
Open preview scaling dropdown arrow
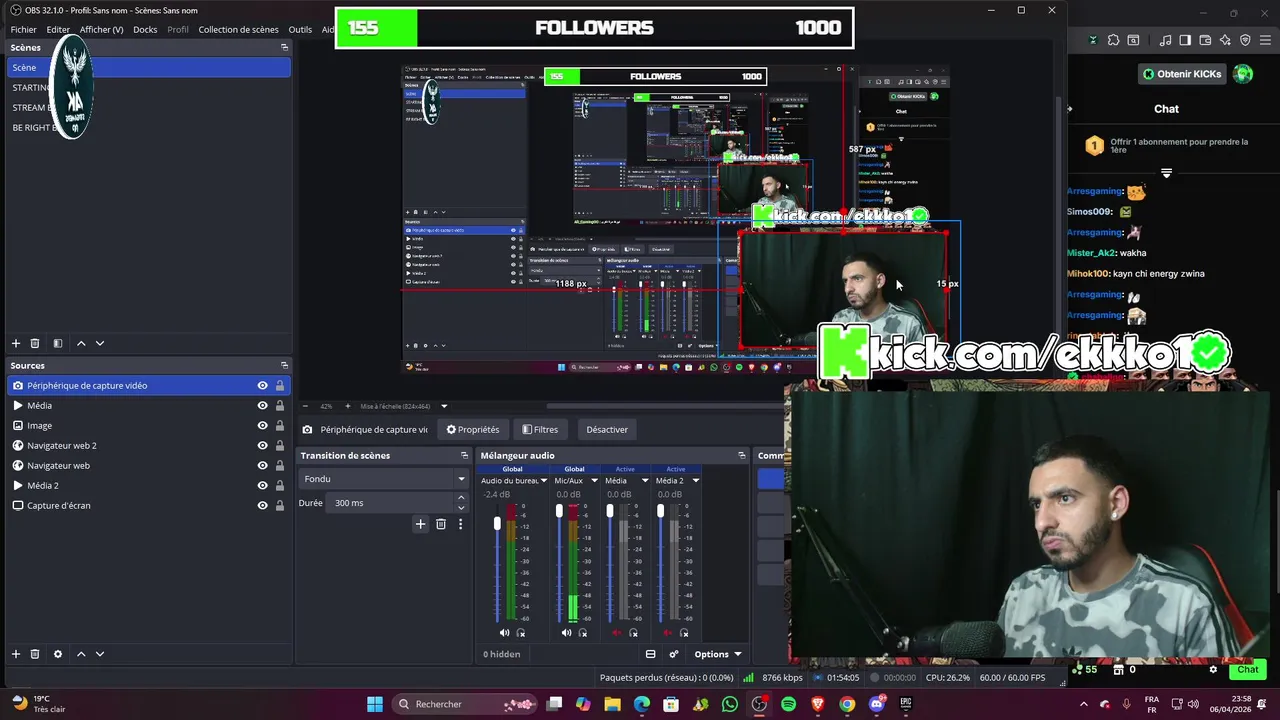(x=444, y=406)
